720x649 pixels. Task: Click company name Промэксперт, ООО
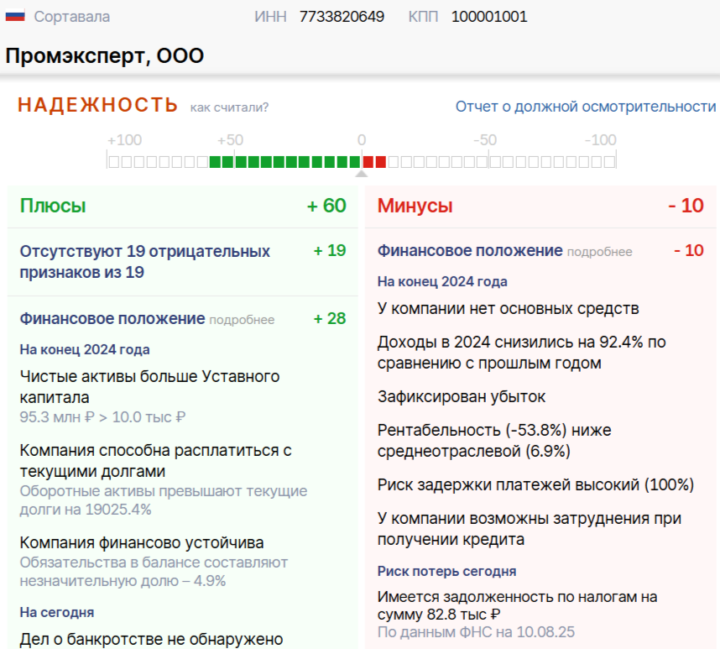(x=104, y=56)
